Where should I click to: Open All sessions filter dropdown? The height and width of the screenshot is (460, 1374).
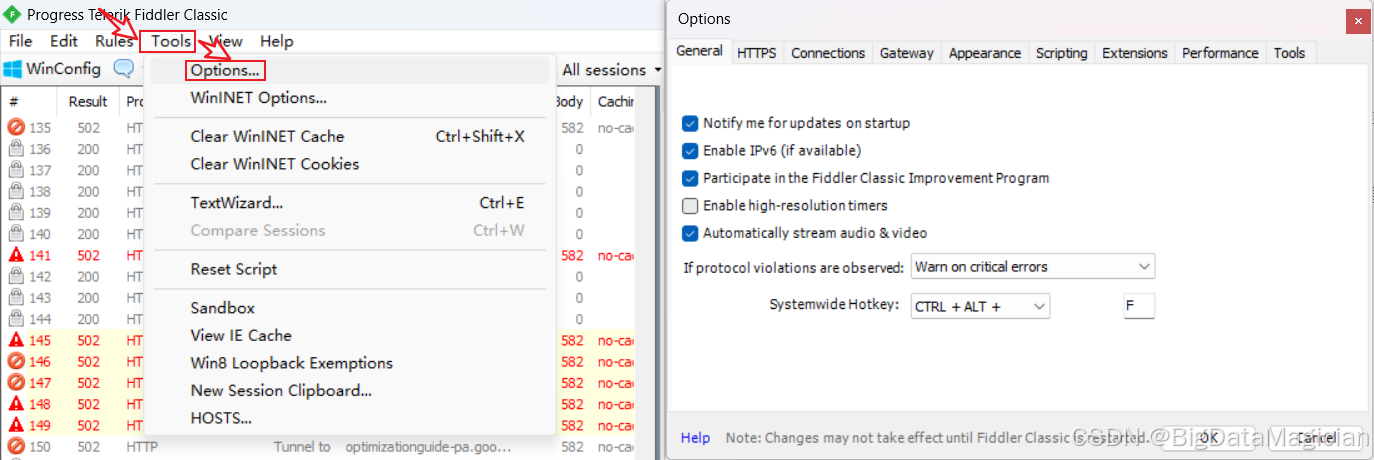[611, 70]
